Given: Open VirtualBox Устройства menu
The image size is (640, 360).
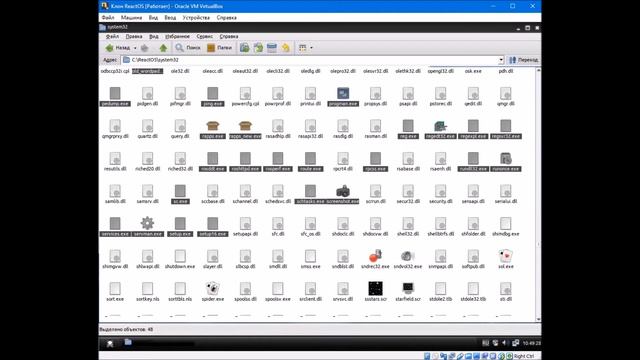Looking at the screenshot, I should pos(196,18).
